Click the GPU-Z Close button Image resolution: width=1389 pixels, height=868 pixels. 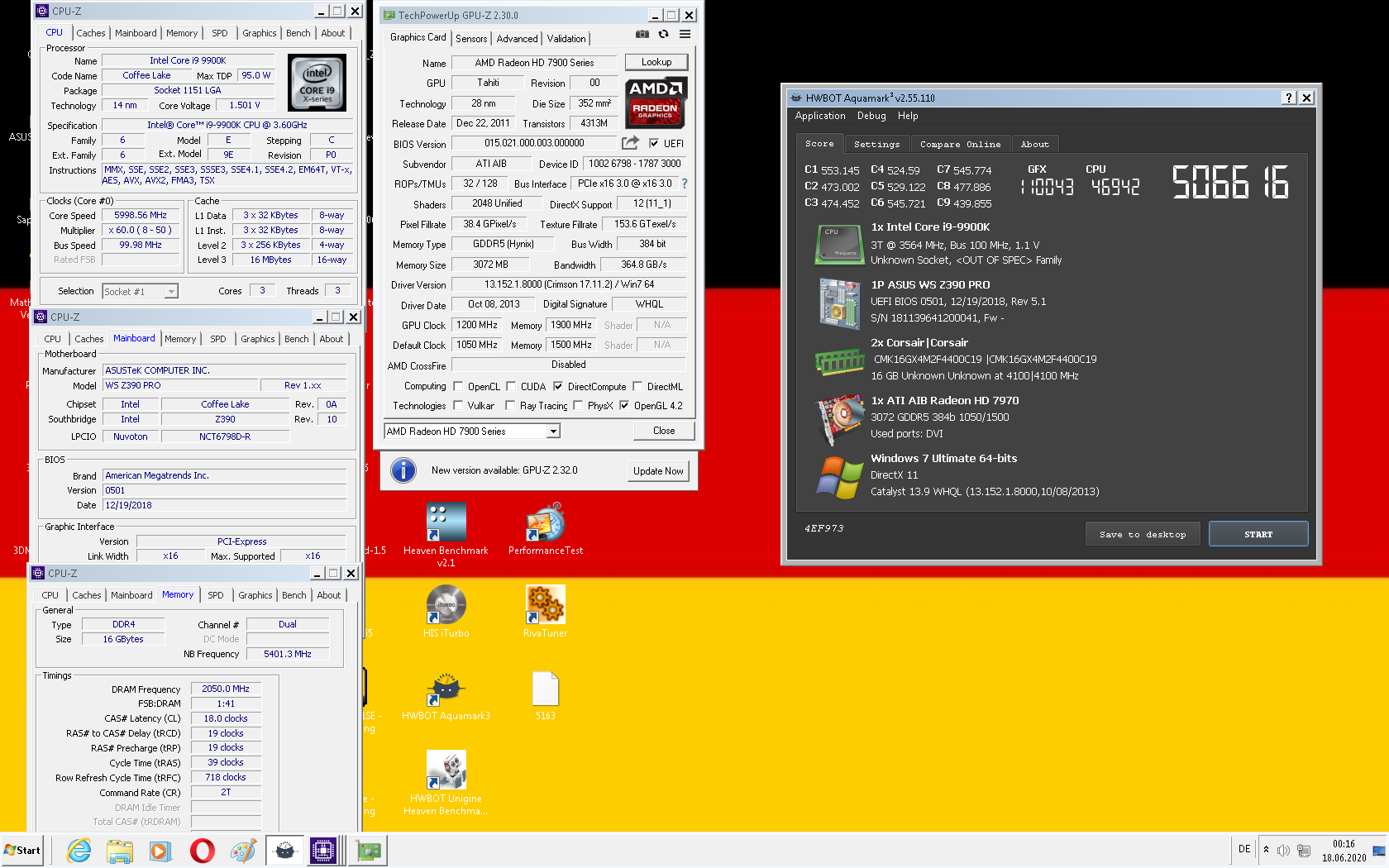point(664,431)
